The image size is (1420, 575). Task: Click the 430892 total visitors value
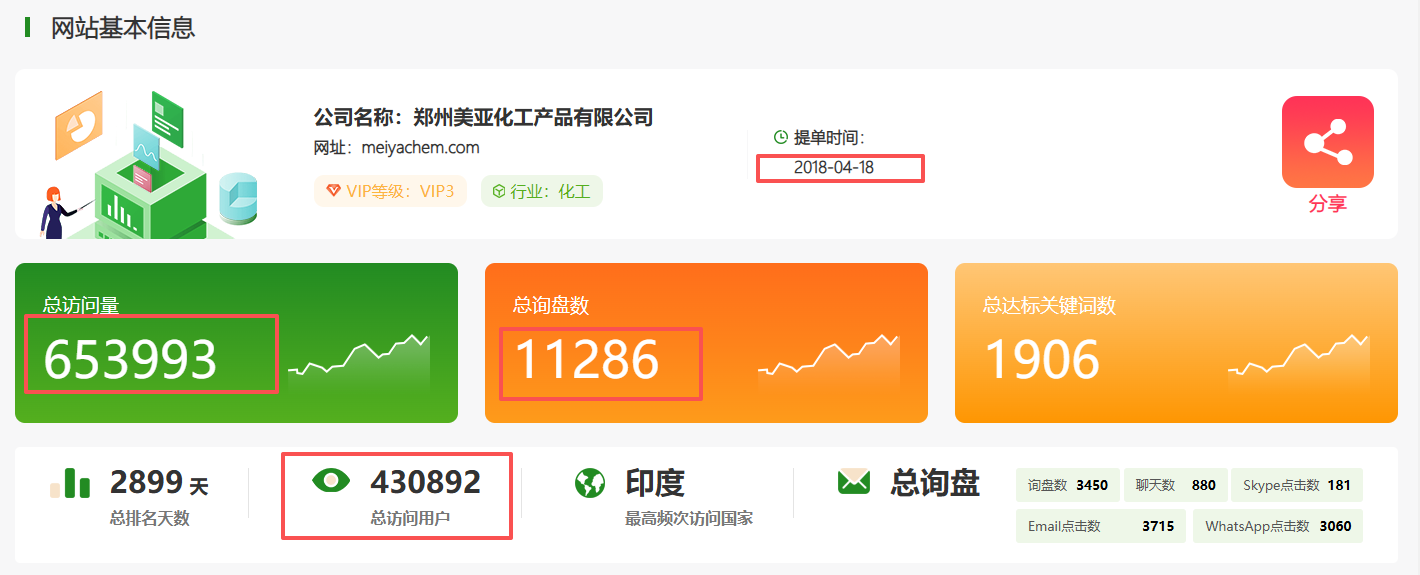pyautogui.click(x=426, y=482)
